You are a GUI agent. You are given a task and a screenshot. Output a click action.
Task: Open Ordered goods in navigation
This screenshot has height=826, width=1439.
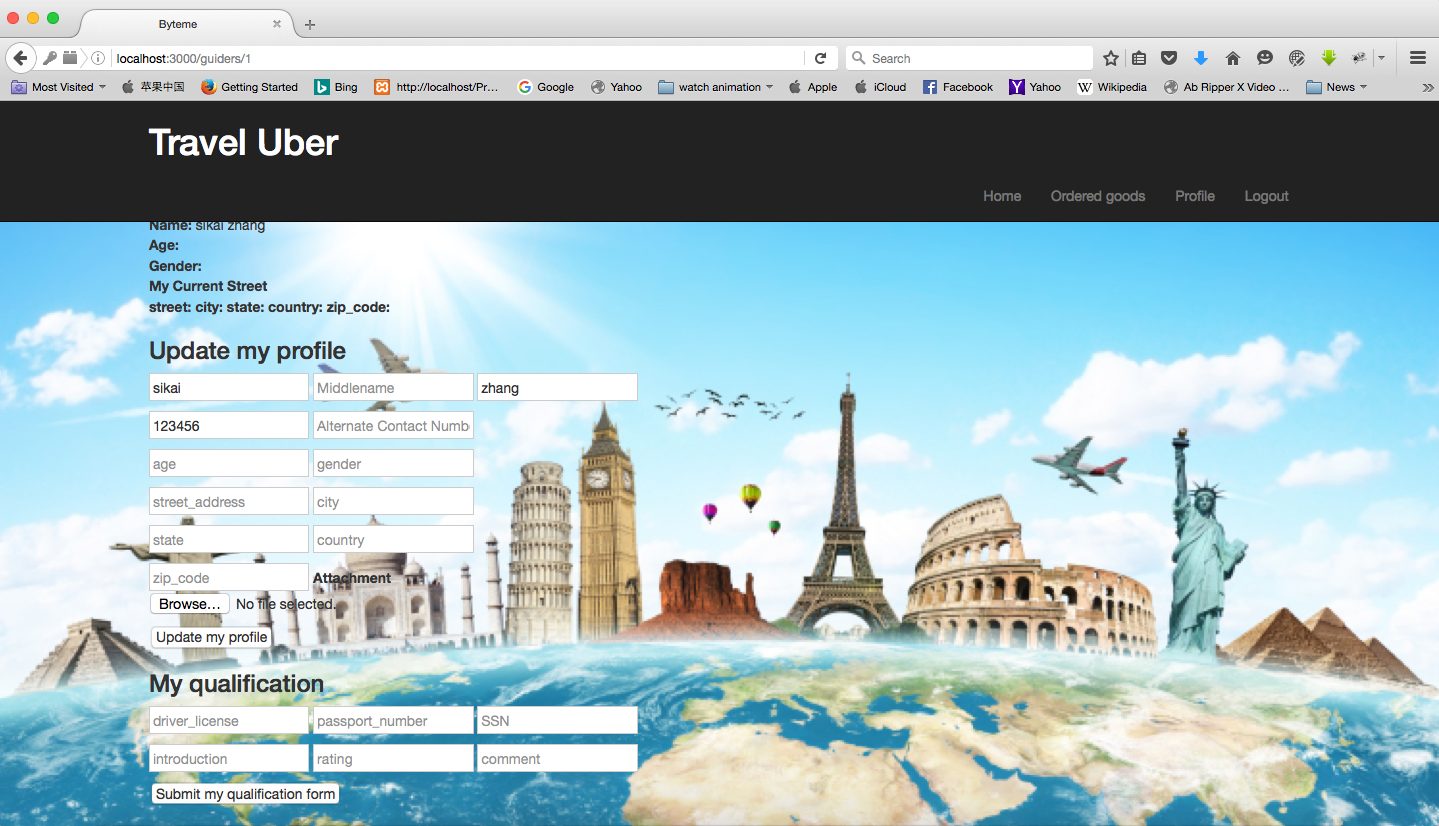[x=1098, y=196]
